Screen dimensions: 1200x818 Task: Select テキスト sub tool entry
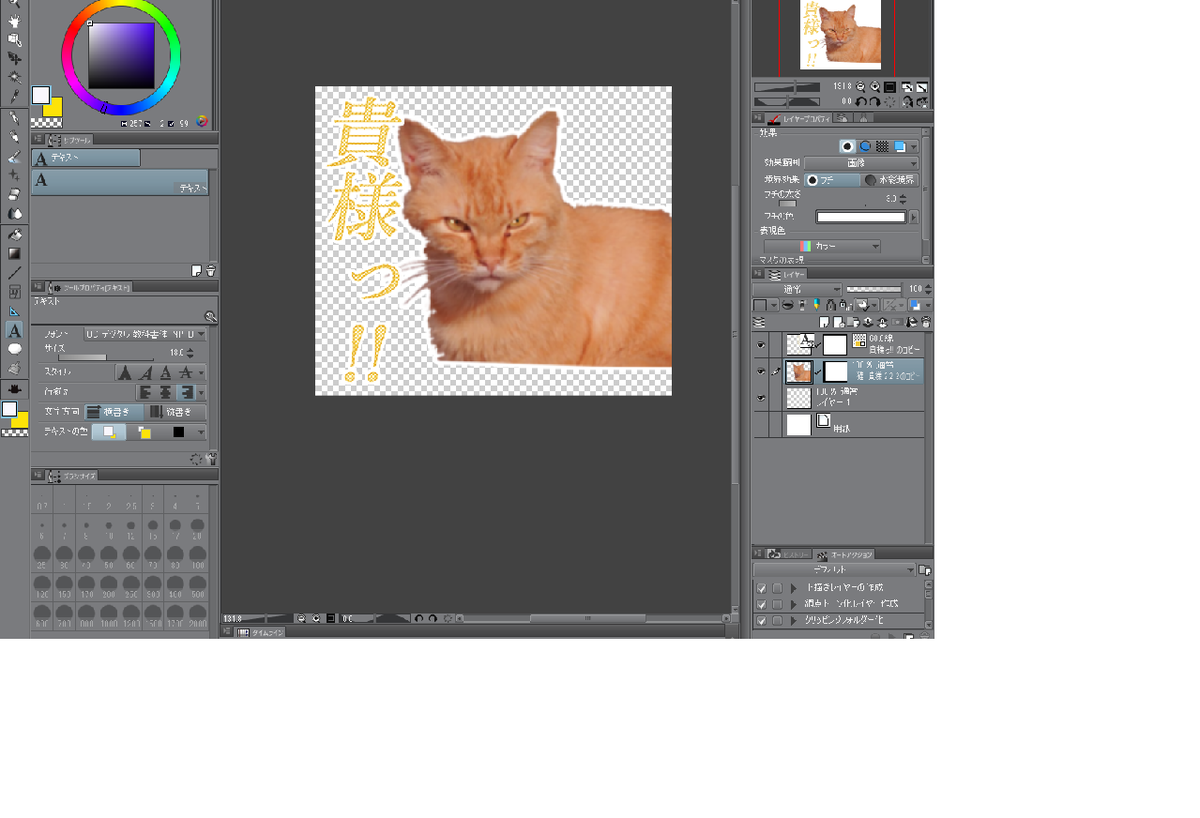[120, 181]
